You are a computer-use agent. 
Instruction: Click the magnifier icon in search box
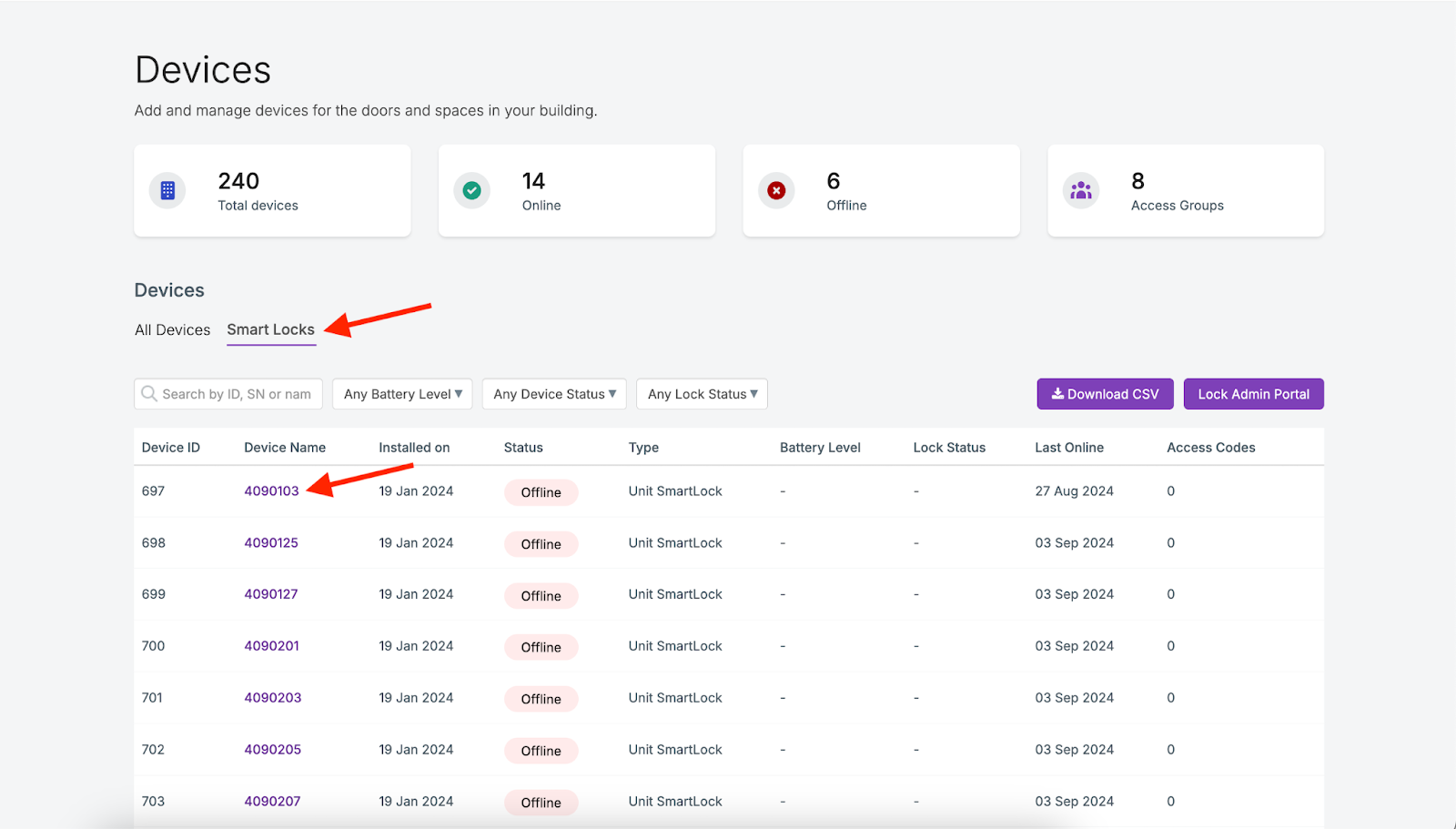pos(149,394)
